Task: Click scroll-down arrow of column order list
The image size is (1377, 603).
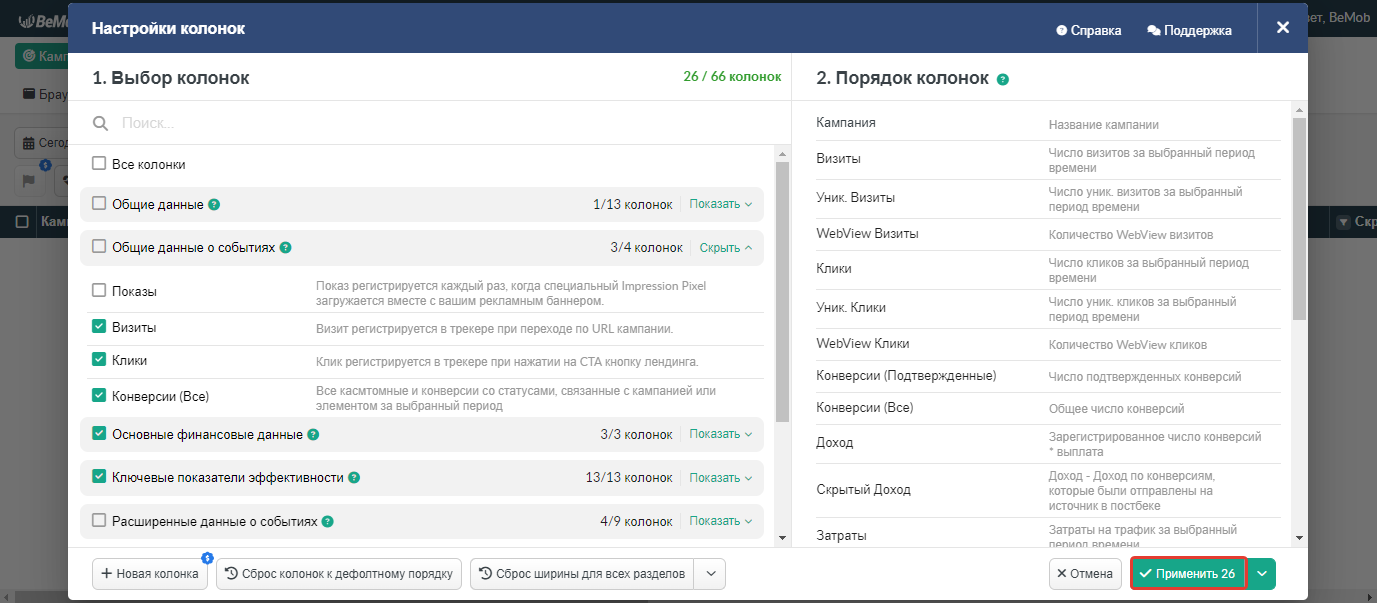Action: [x=1299, y=537]
